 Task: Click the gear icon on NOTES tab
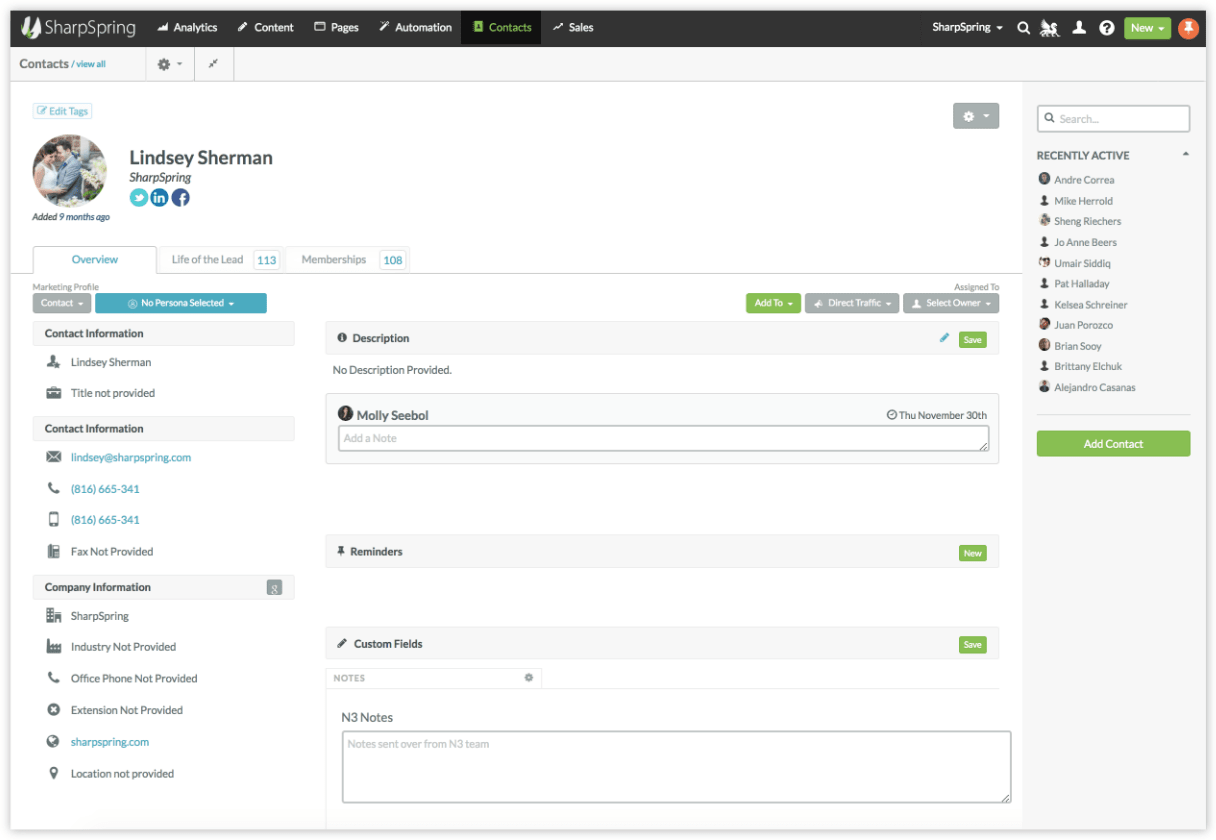click(529, 677)
